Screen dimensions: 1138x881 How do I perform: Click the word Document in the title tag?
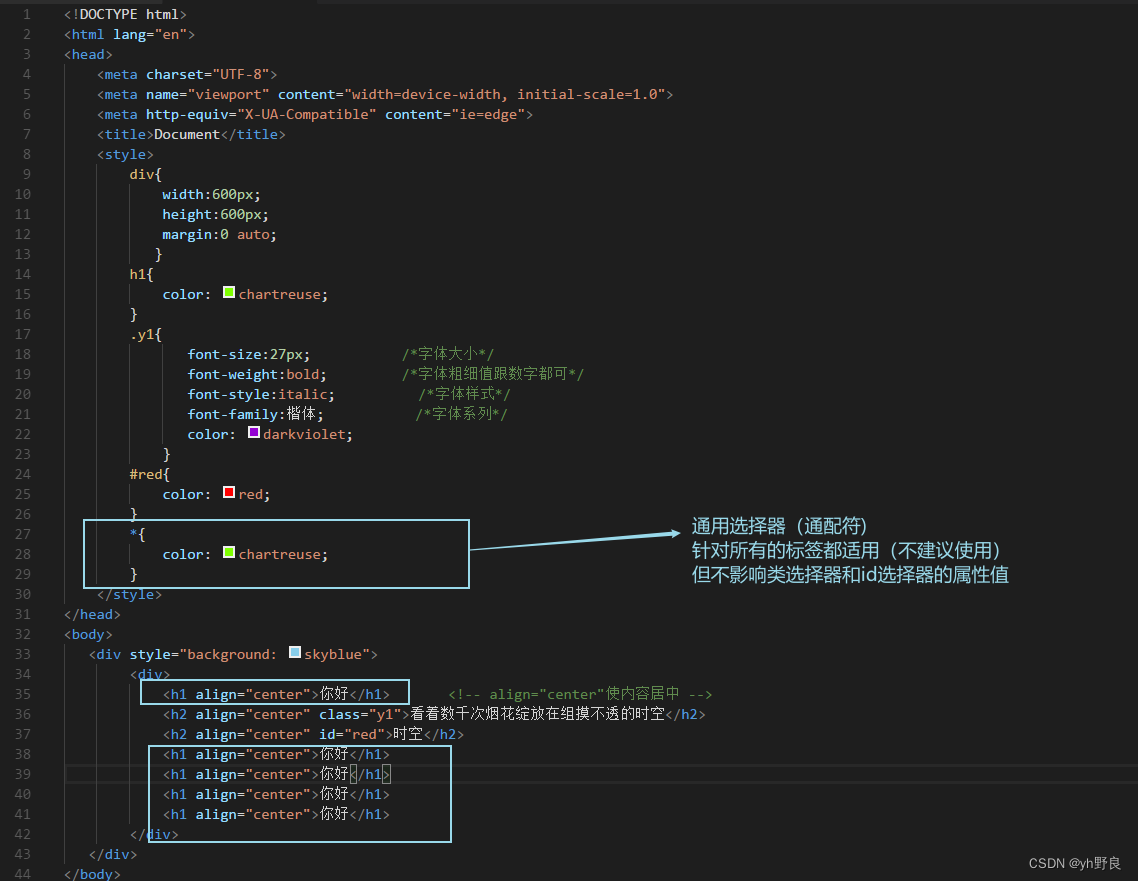coord(187,134)
